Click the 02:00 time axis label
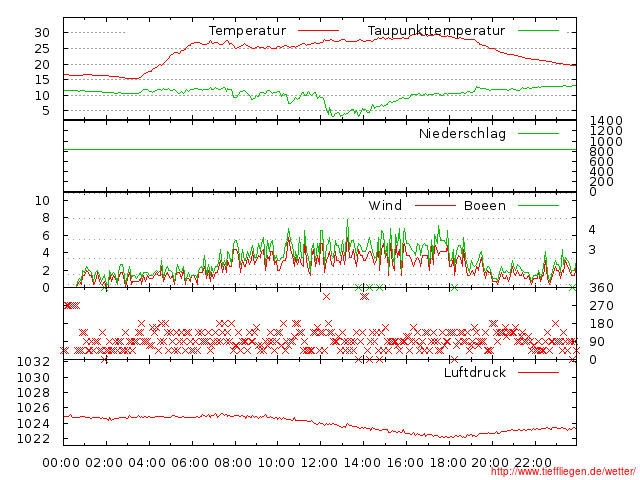The height and width of the screenshot is (480, 640). 104,463
